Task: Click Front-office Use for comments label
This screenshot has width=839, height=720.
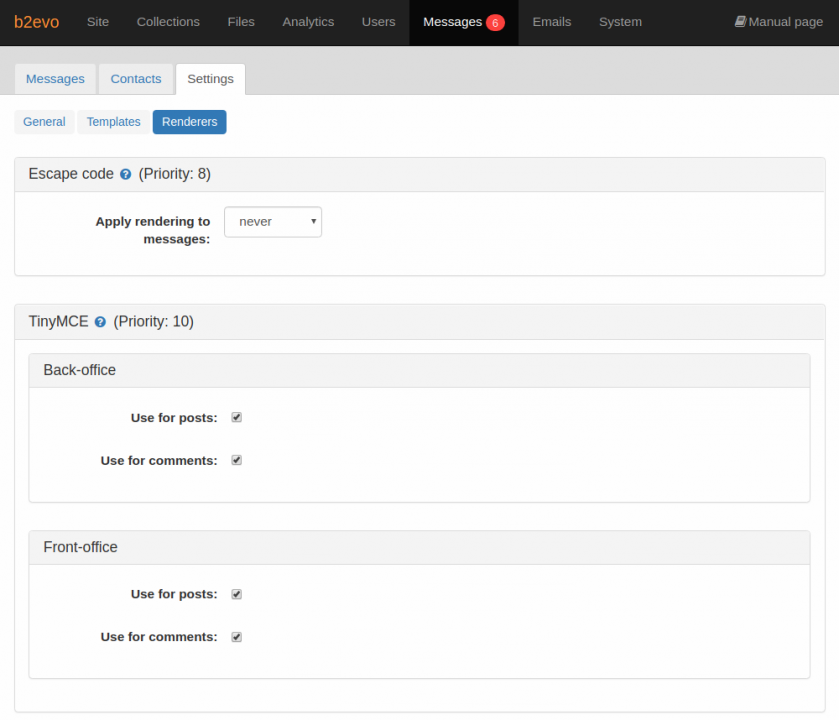Action: [x=159, y=637]
